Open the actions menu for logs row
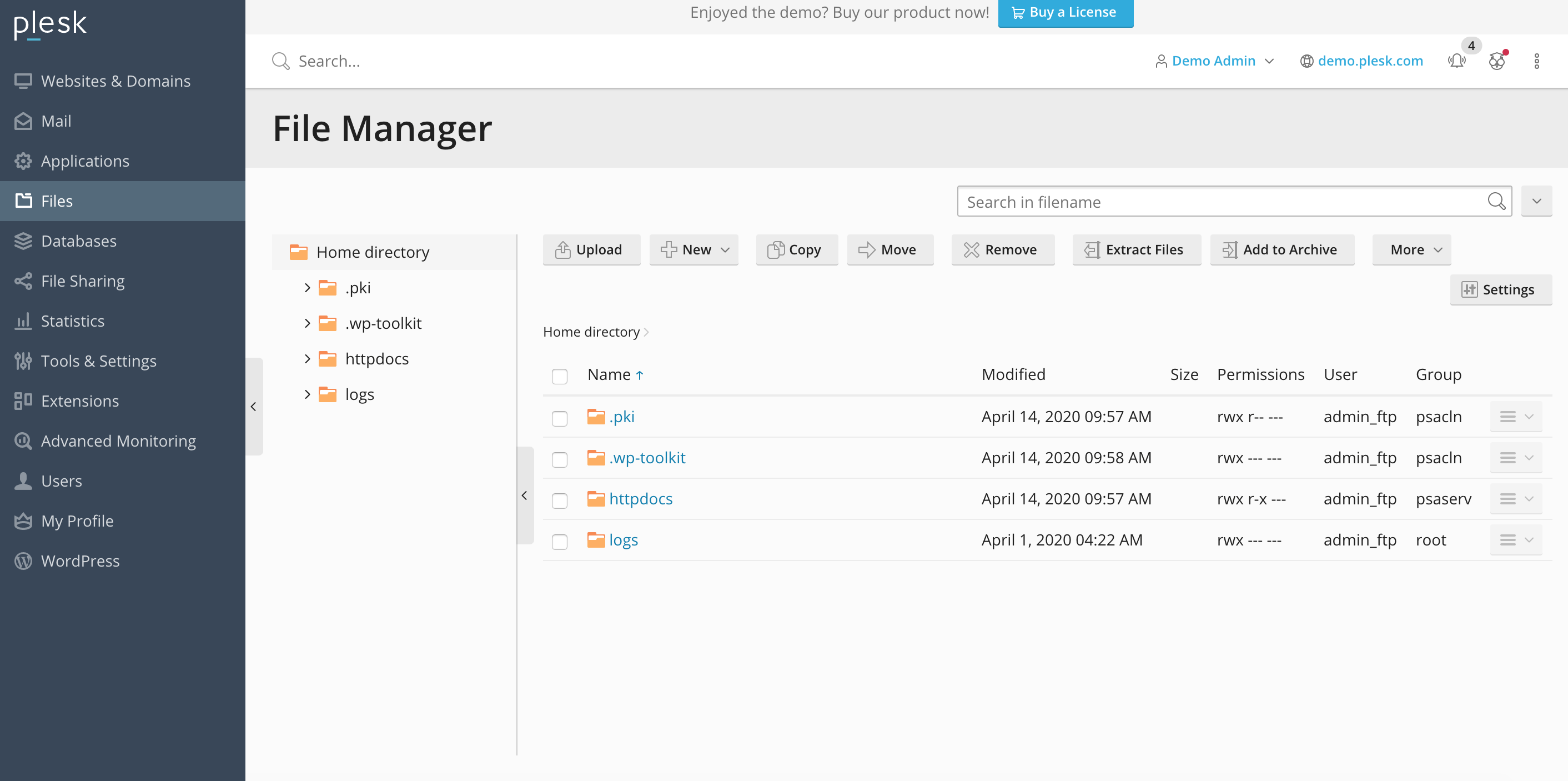The image size is (1568, 781). (x=1516, y=539)
